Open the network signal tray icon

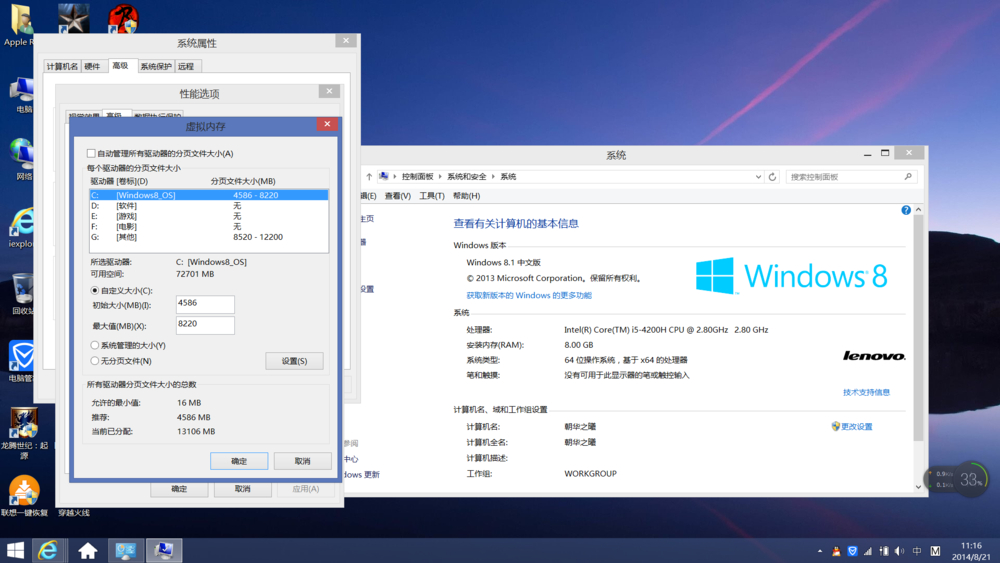[868, 552]
